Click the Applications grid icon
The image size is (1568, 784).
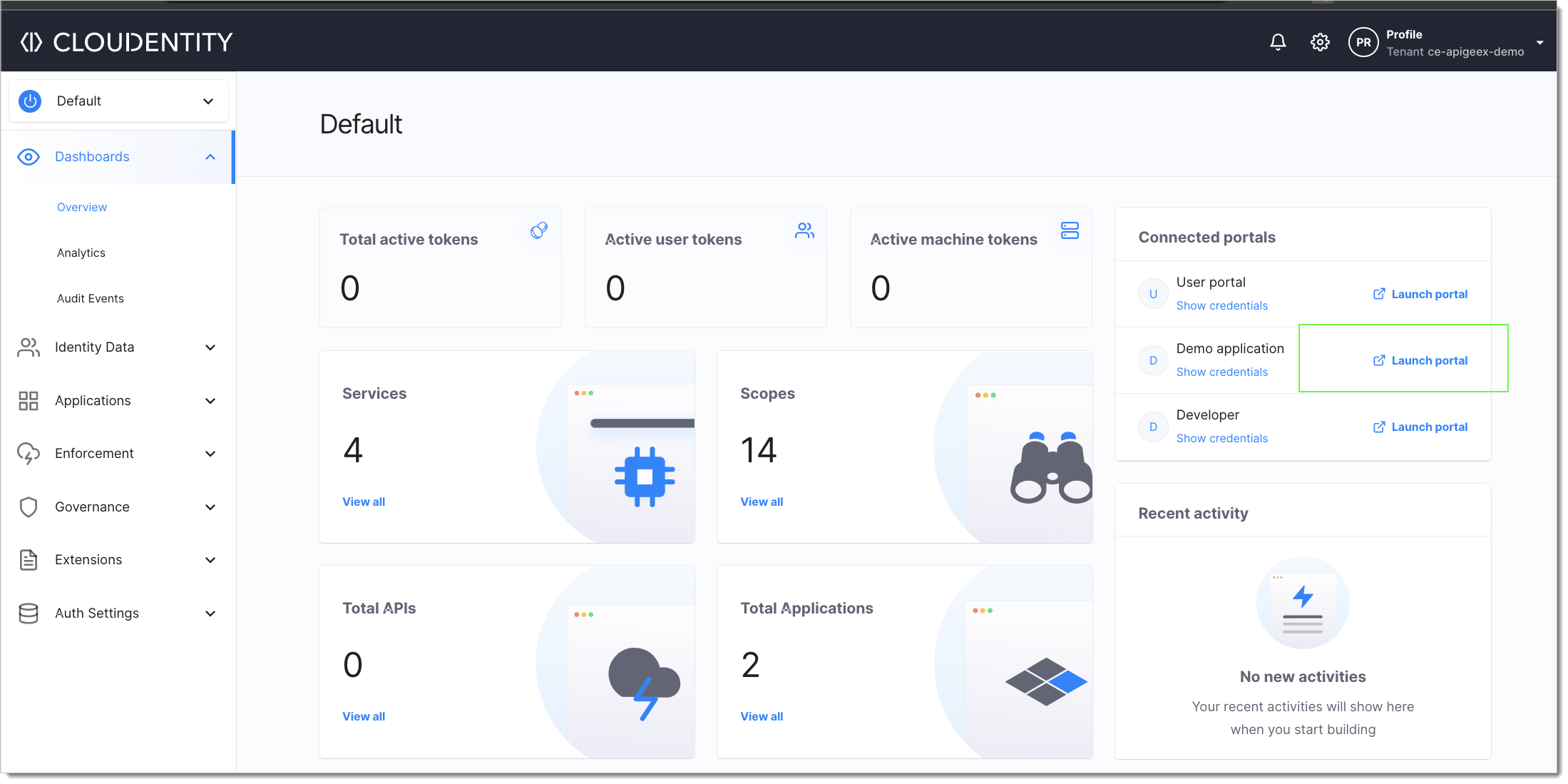tap(29, 401)
